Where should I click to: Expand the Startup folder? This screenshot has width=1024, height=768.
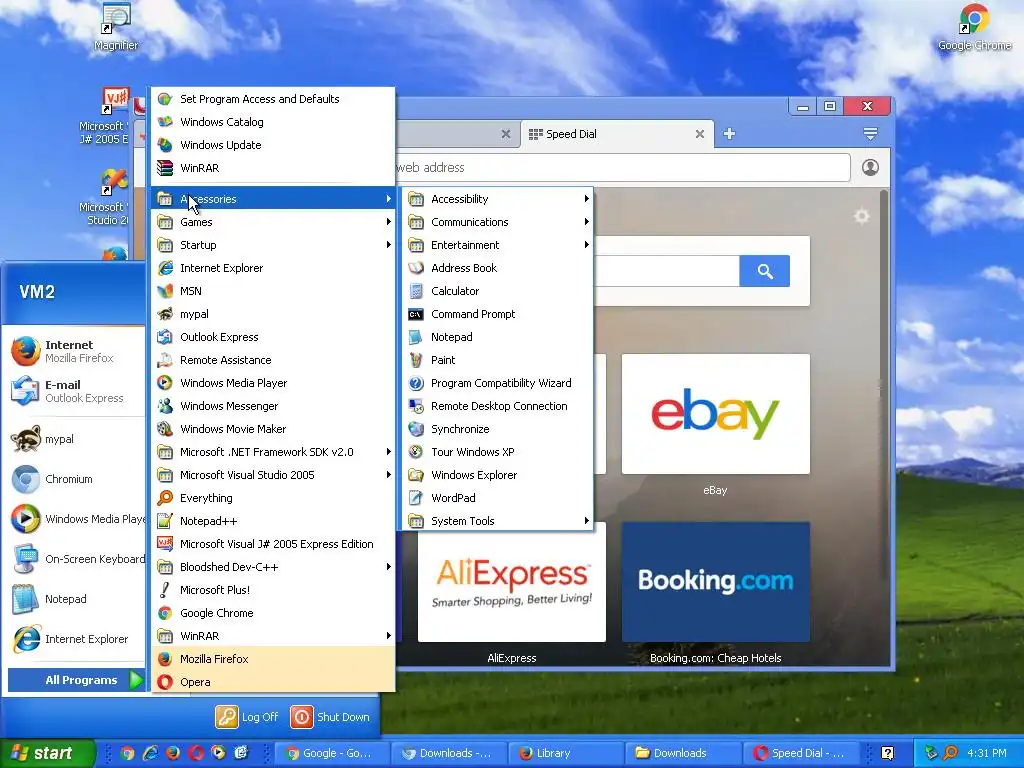(x=273, y=245)
